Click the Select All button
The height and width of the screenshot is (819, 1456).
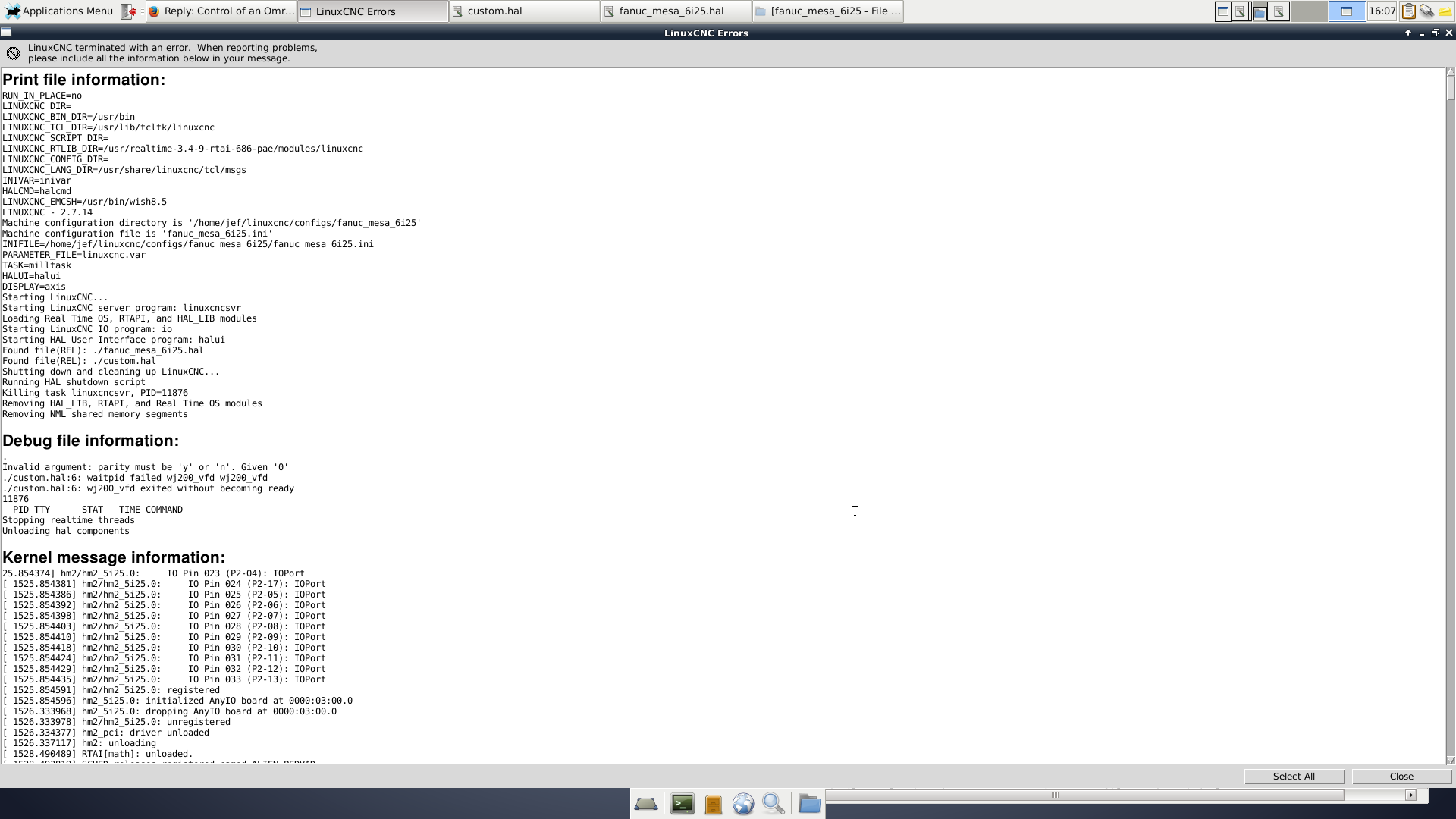point(1294,776)
